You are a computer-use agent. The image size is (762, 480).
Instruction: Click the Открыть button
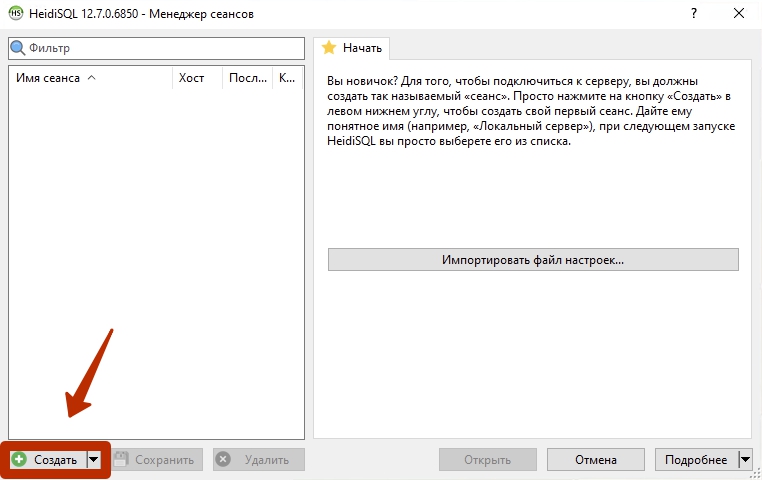[x=487, y=460]
